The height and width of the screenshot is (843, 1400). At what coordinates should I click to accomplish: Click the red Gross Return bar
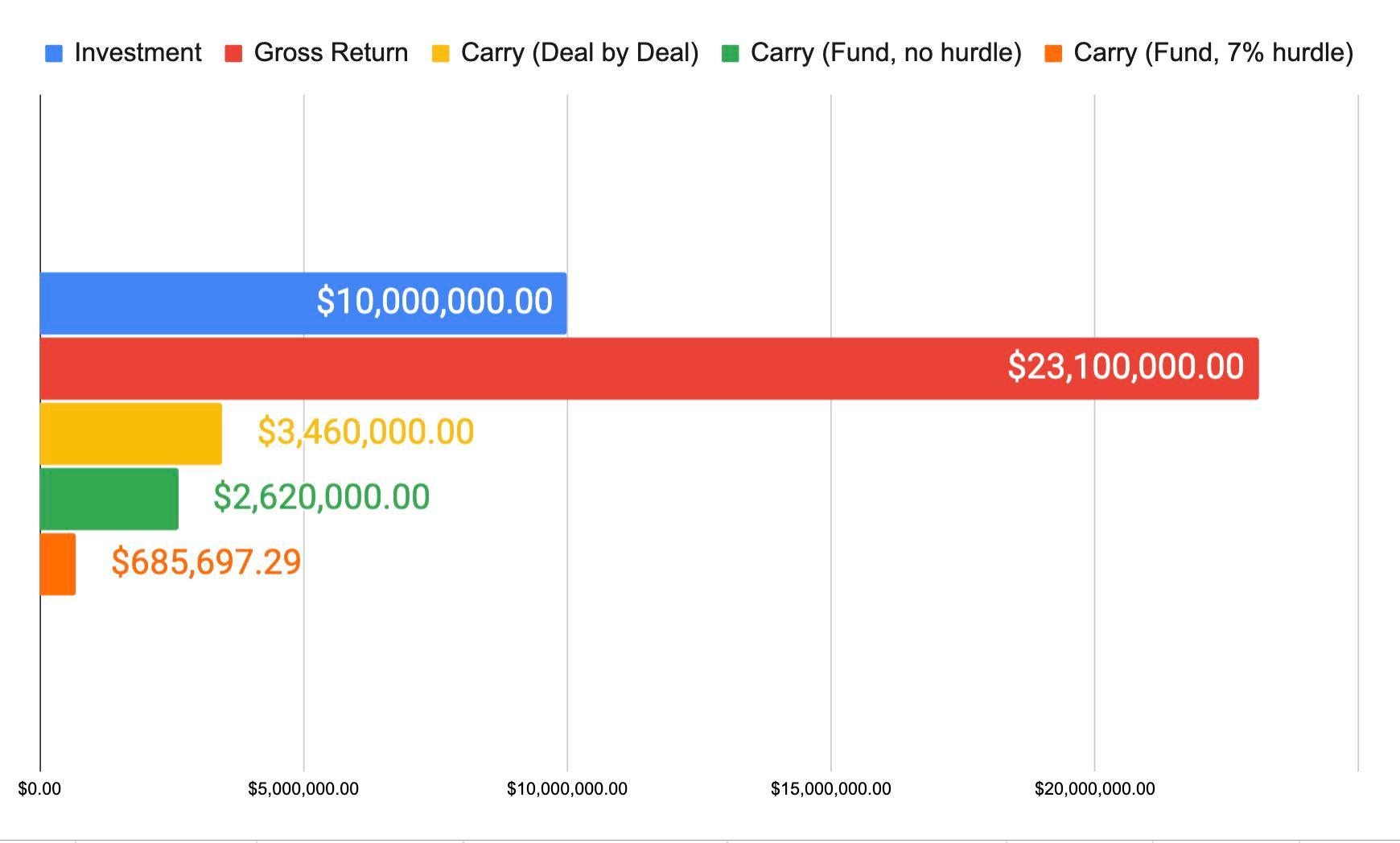(x=649, y=368)
